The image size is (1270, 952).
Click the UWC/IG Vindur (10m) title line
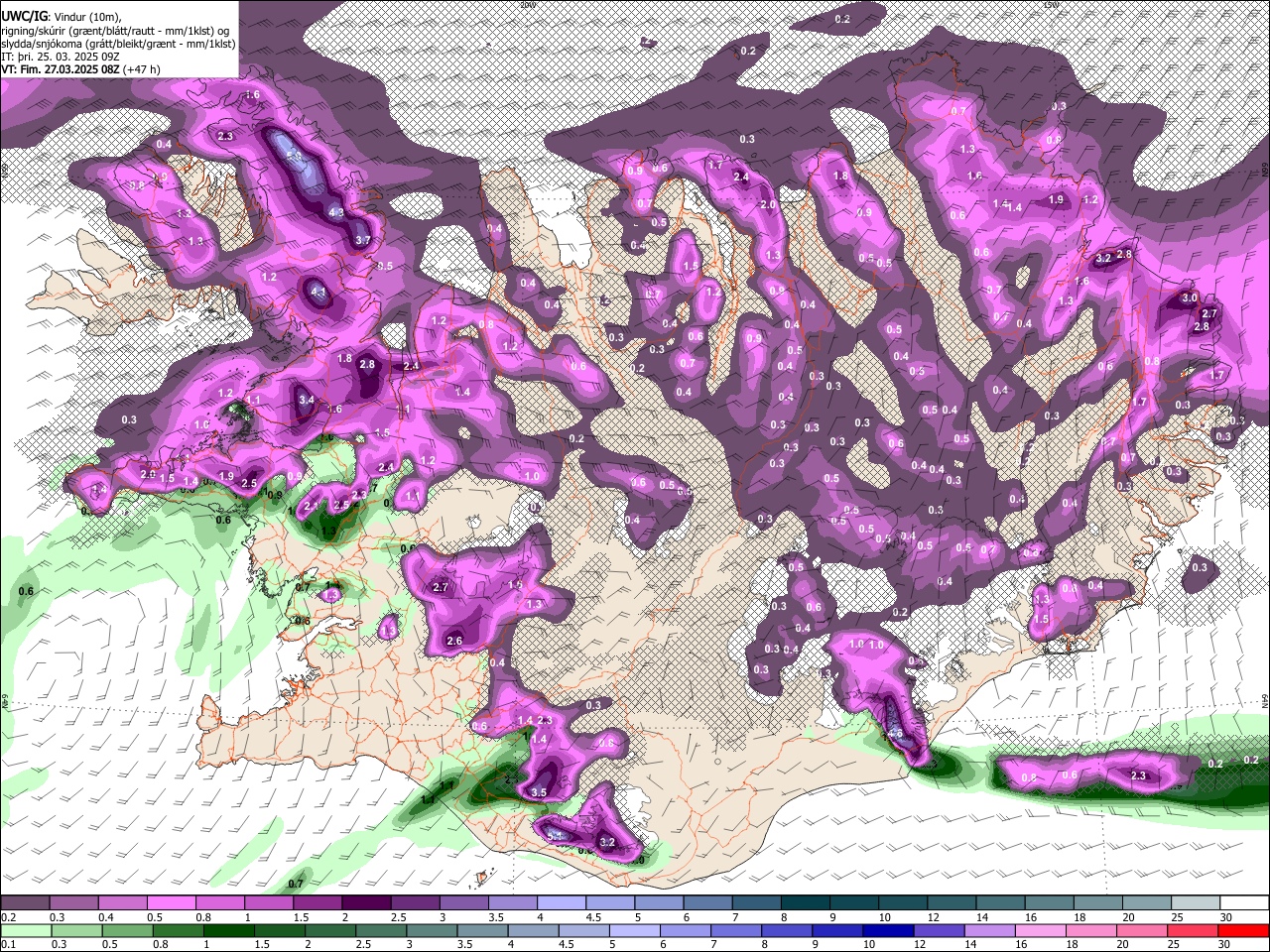click(x=61, y=17)
